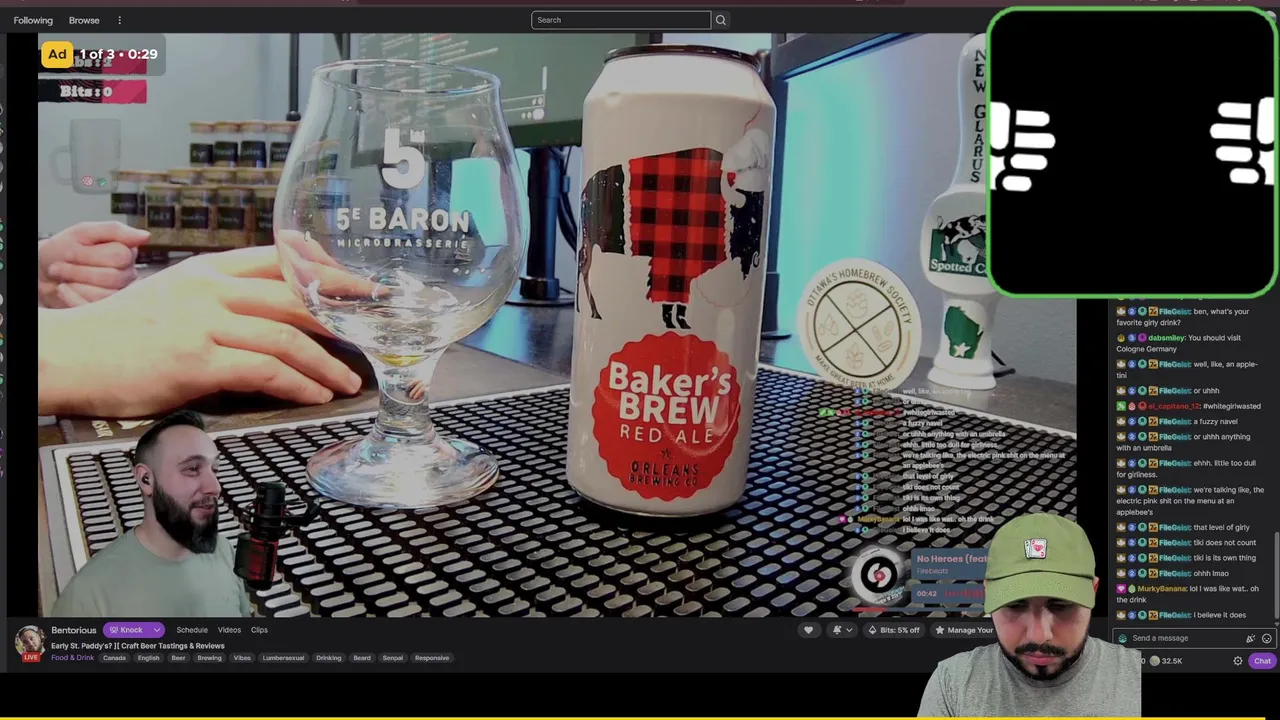This screenshot has height=720, width=1280.
Task: Open the Following page
Action: pyautogui.click(x=33, y=20)
